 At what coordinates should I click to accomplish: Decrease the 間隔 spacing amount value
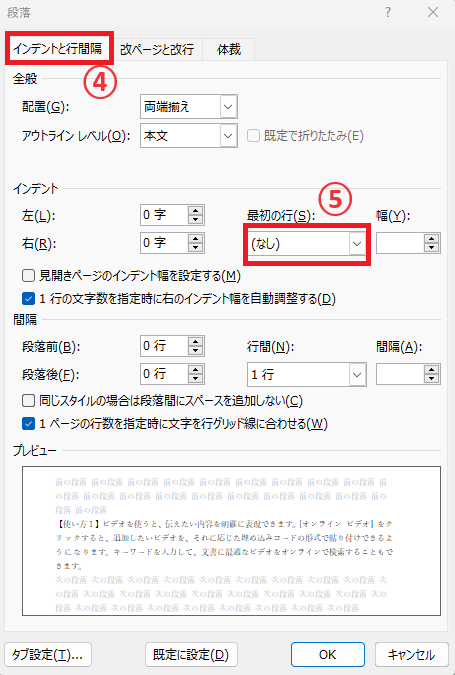431,379
